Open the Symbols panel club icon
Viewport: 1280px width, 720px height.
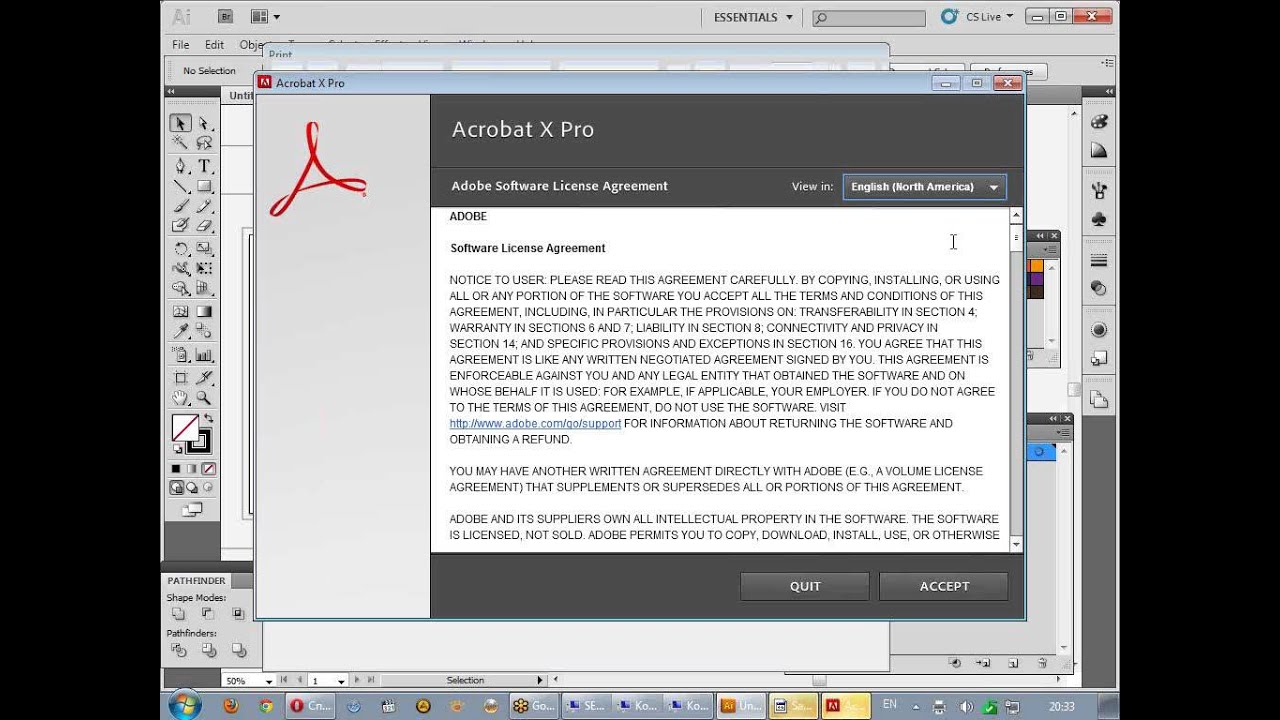click(1099, 217)
